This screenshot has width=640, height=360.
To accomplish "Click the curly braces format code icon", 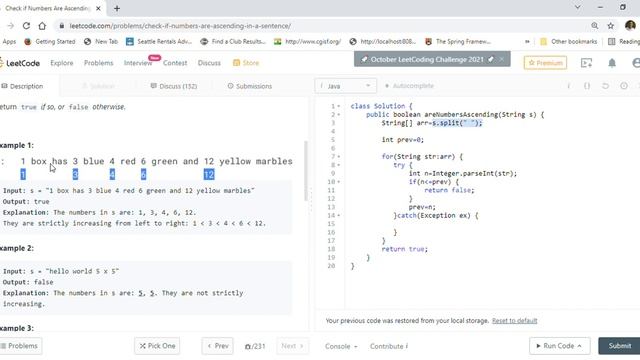I will [x=587, y=86].
